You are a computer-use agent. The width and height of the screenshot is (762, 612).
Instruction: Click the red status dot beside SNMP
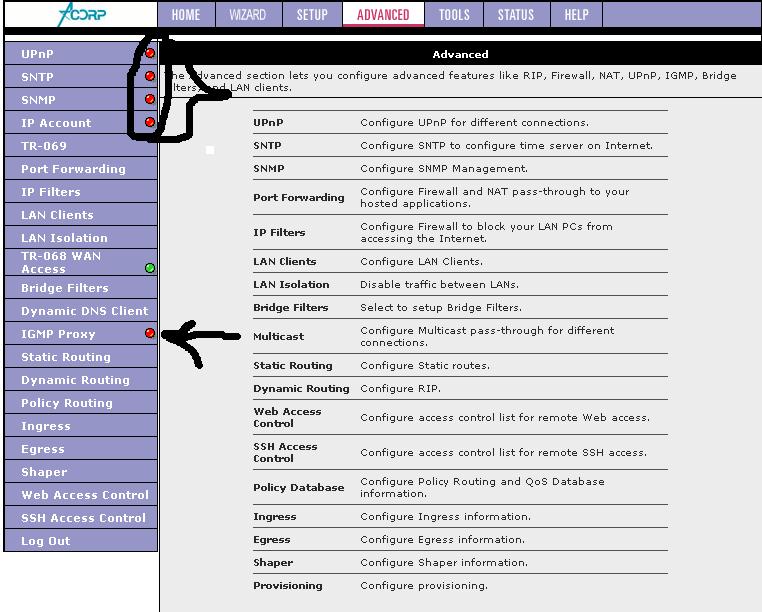[150, 99]
